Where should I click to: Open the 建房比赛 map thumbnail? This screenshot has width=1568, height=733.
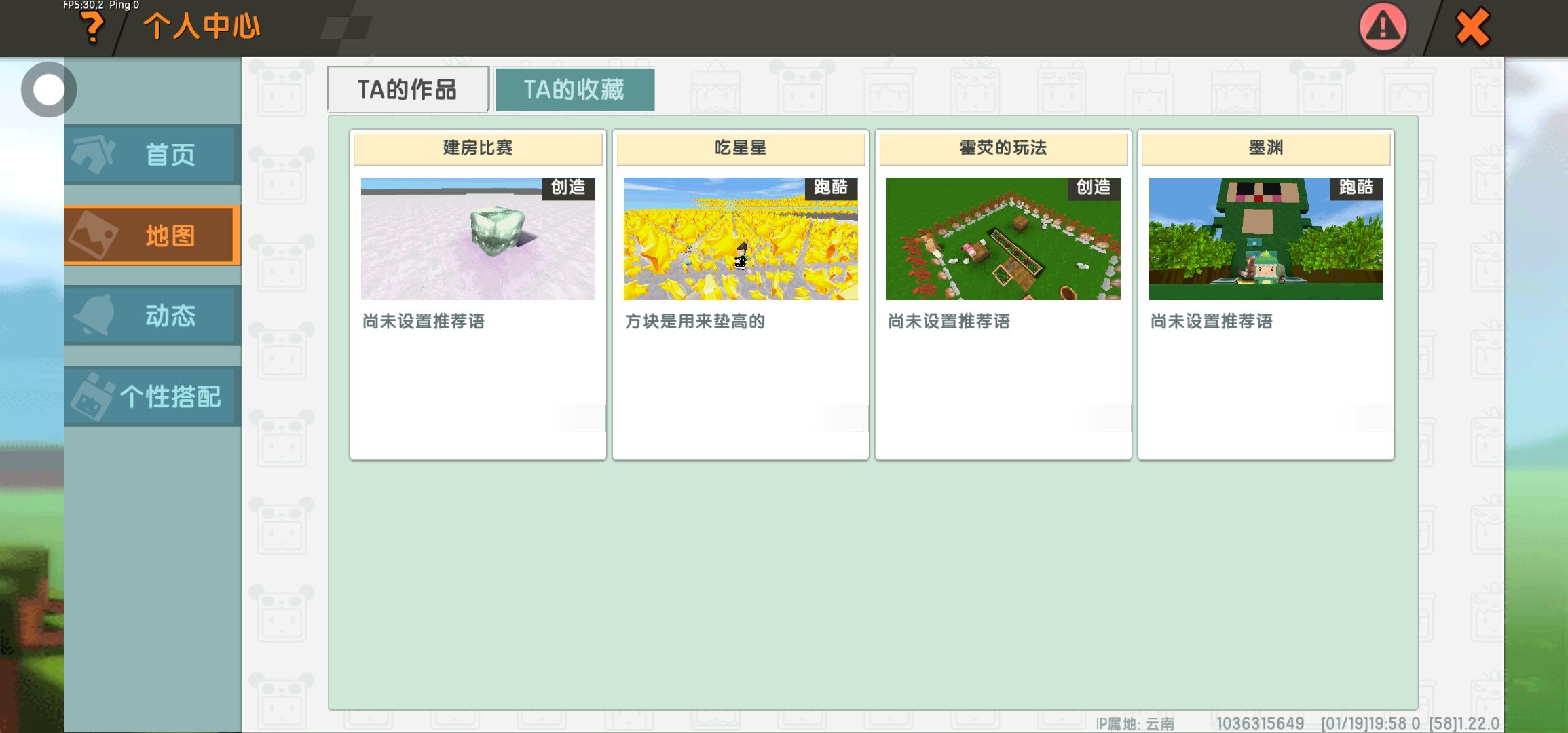[478, 239]
